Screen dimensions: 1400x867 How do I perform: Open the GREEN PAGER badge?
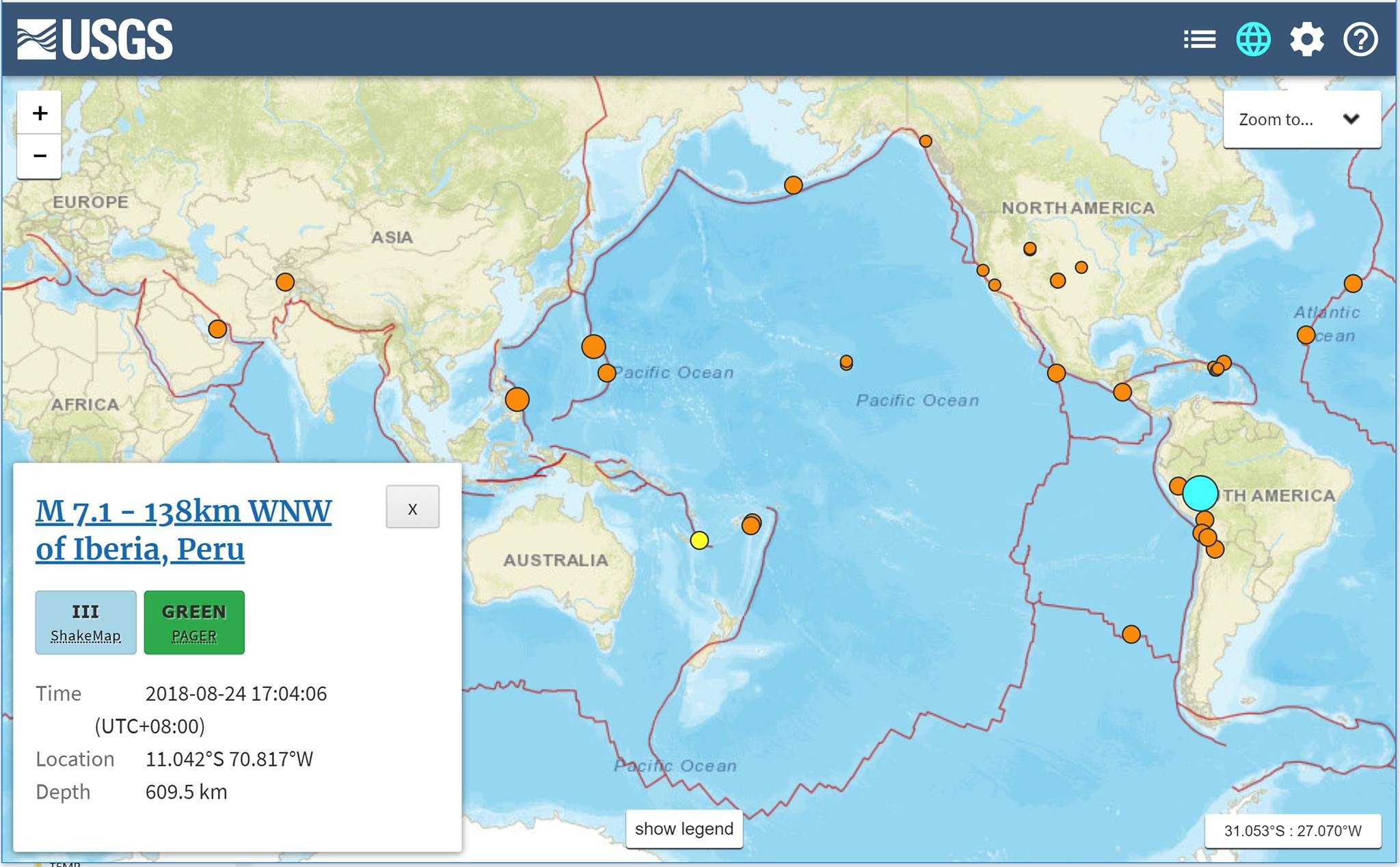click(x=194, y=622)
